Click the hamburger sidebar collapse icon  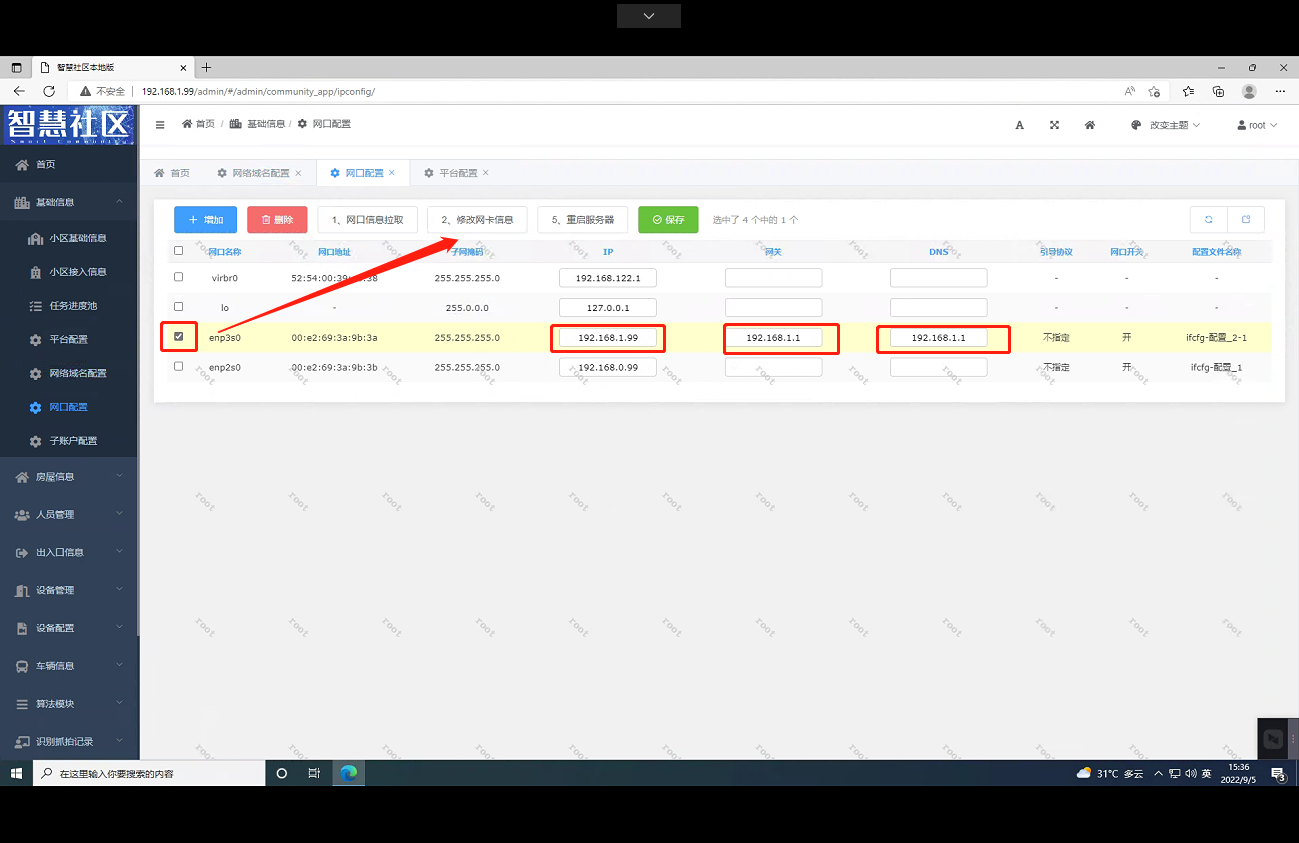(160, 125)
